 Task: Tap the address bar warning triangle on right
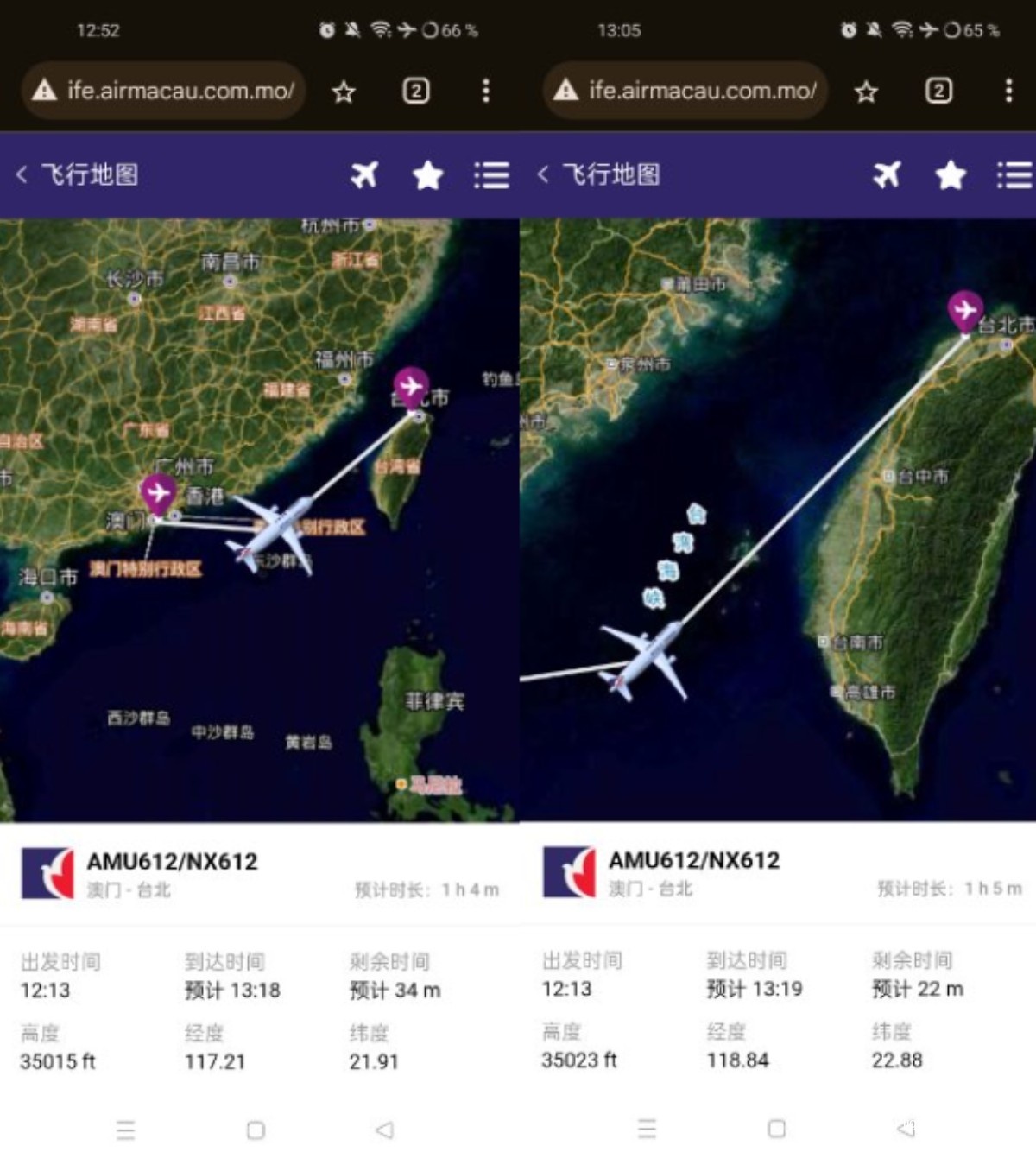point(565,90)
